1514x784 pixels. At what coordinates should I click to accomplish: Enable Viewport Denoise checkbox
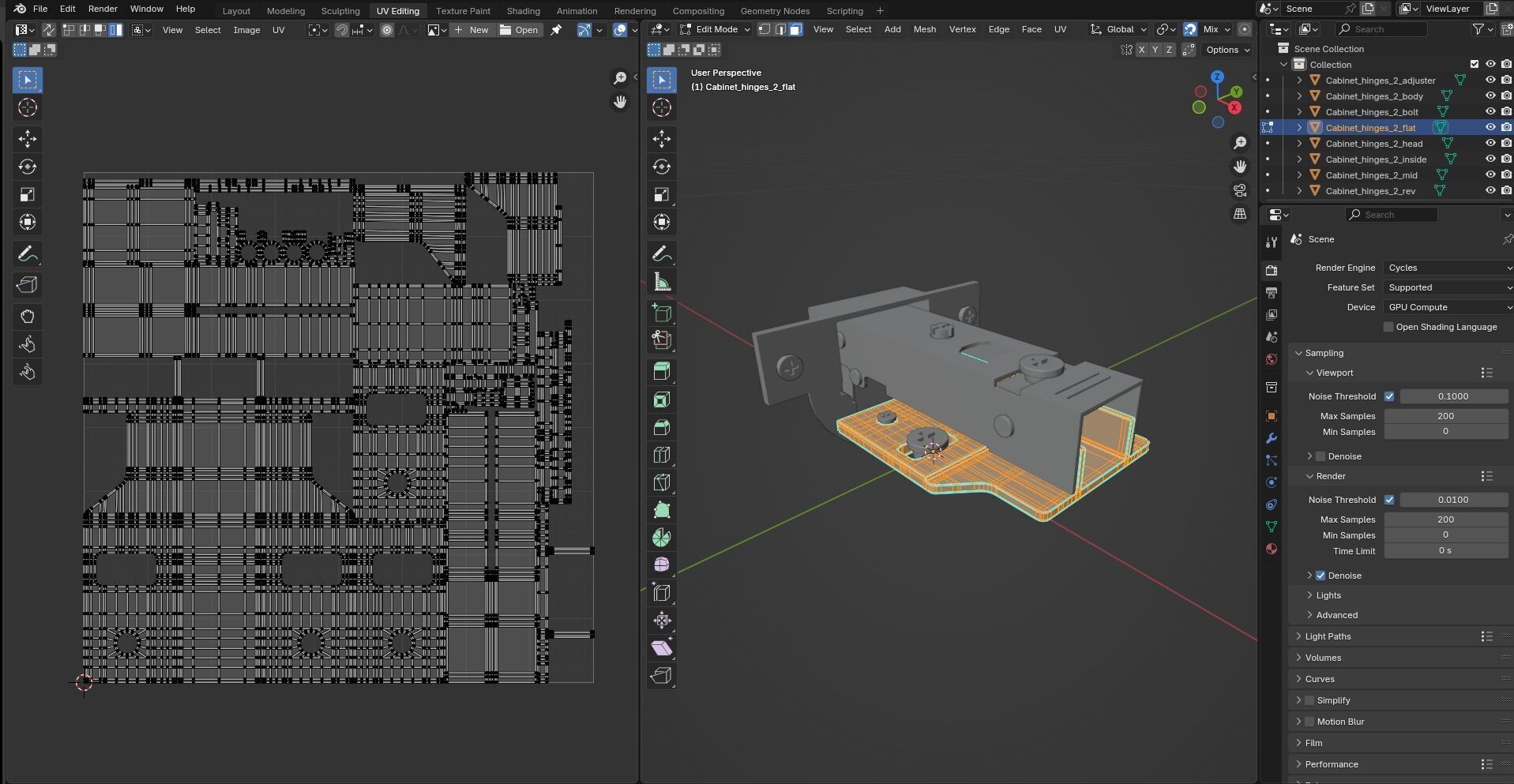coord(1321,456)
